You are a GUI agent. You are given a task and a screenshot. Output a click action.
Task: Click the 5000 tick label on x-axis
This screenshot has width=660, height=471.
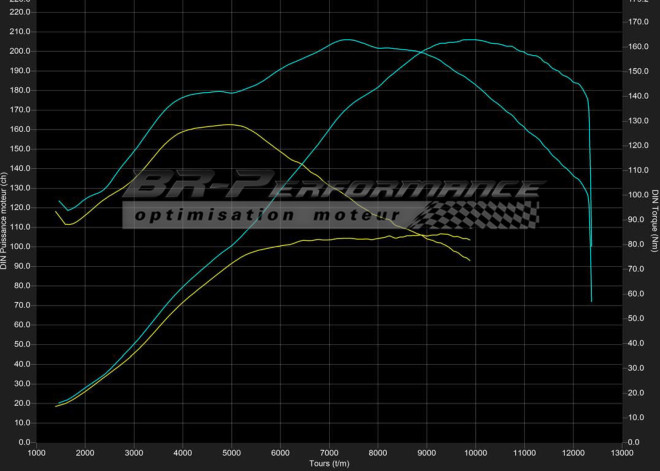[x=231, y=452]
